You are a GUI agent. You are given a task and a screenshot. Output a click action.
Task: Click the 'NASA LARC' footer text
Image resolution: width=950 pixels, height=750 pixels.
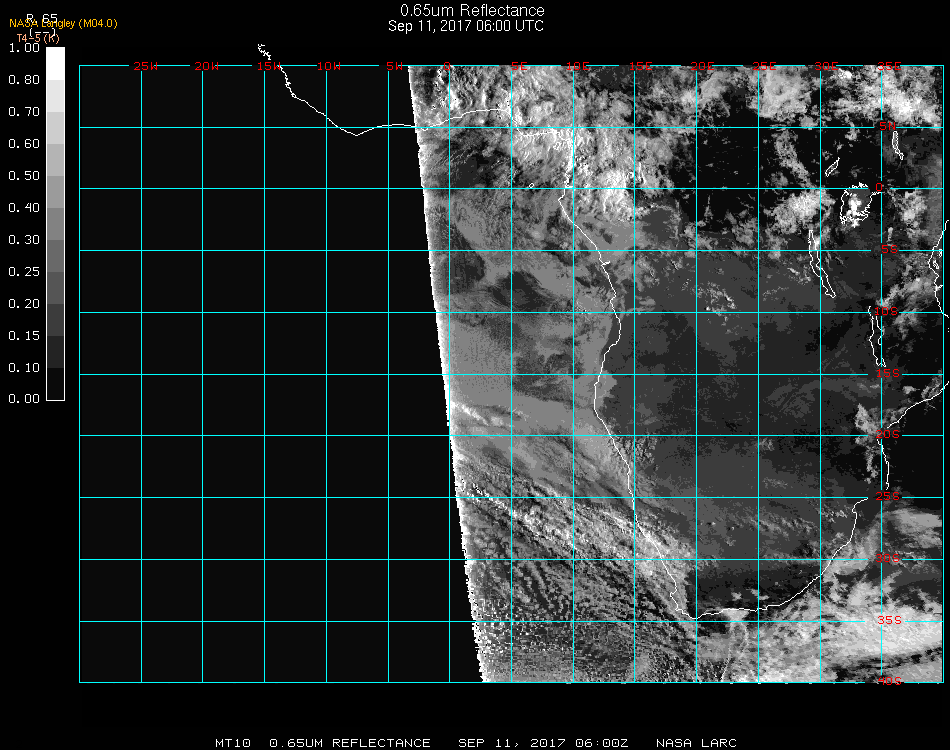[x=696, y=743]
